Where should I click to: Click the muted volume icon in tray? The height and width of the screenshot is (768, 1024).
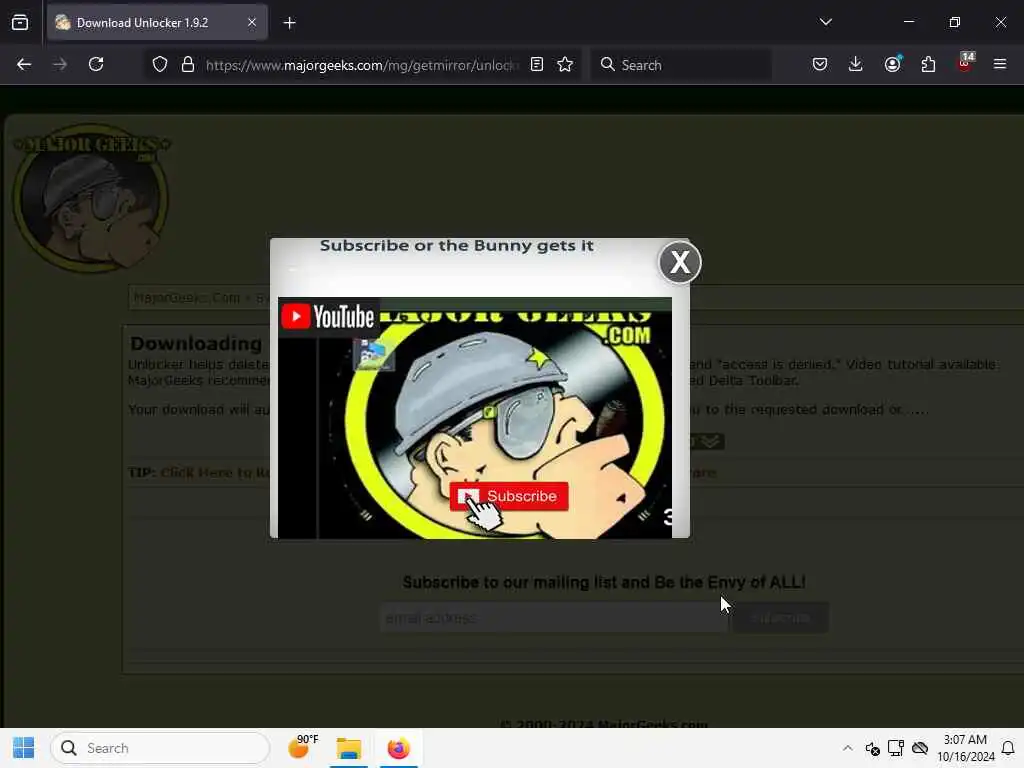pos(872,748)
